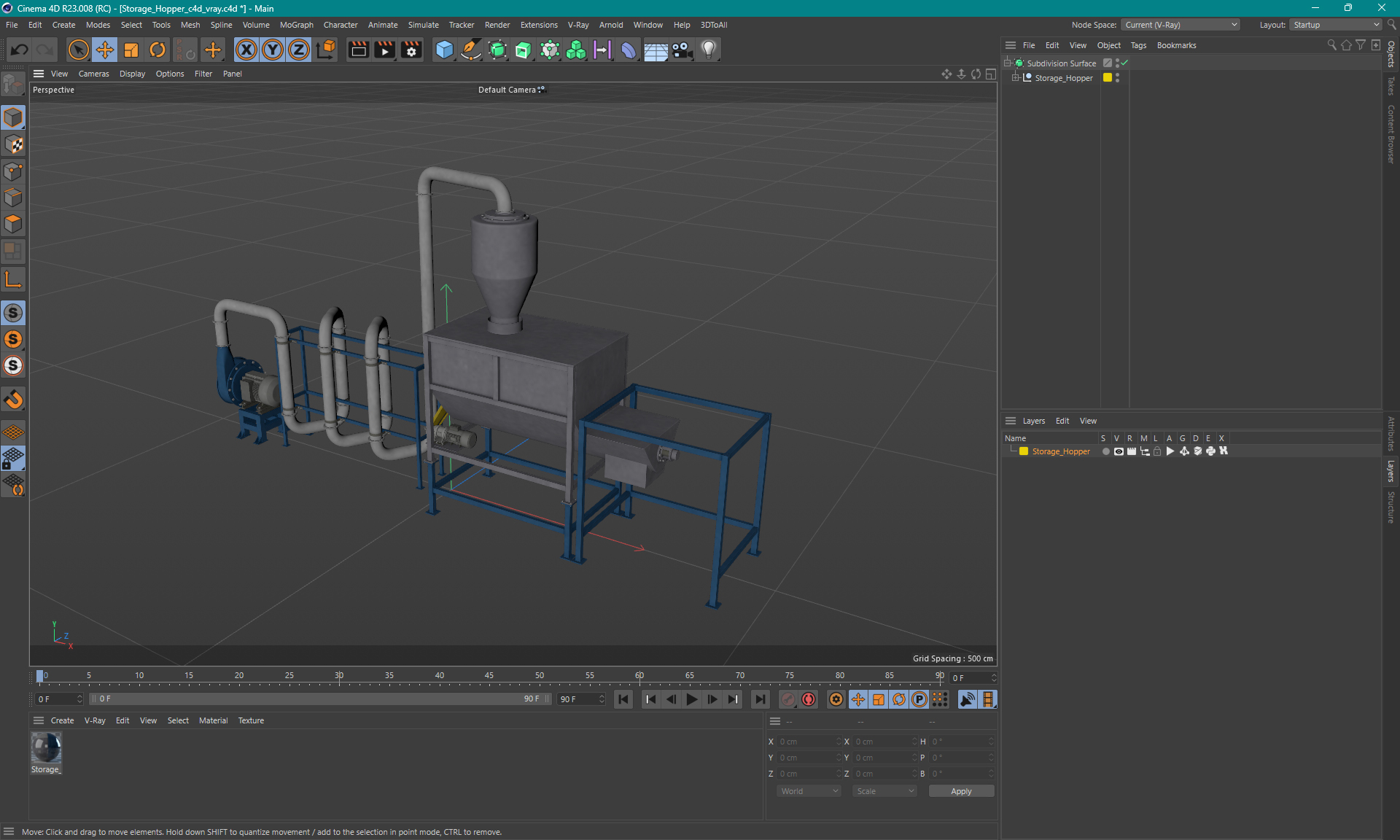Activate the Scale tool in toolbar
The width and height of the screenshot is (1400, 840).
point(131,50)
